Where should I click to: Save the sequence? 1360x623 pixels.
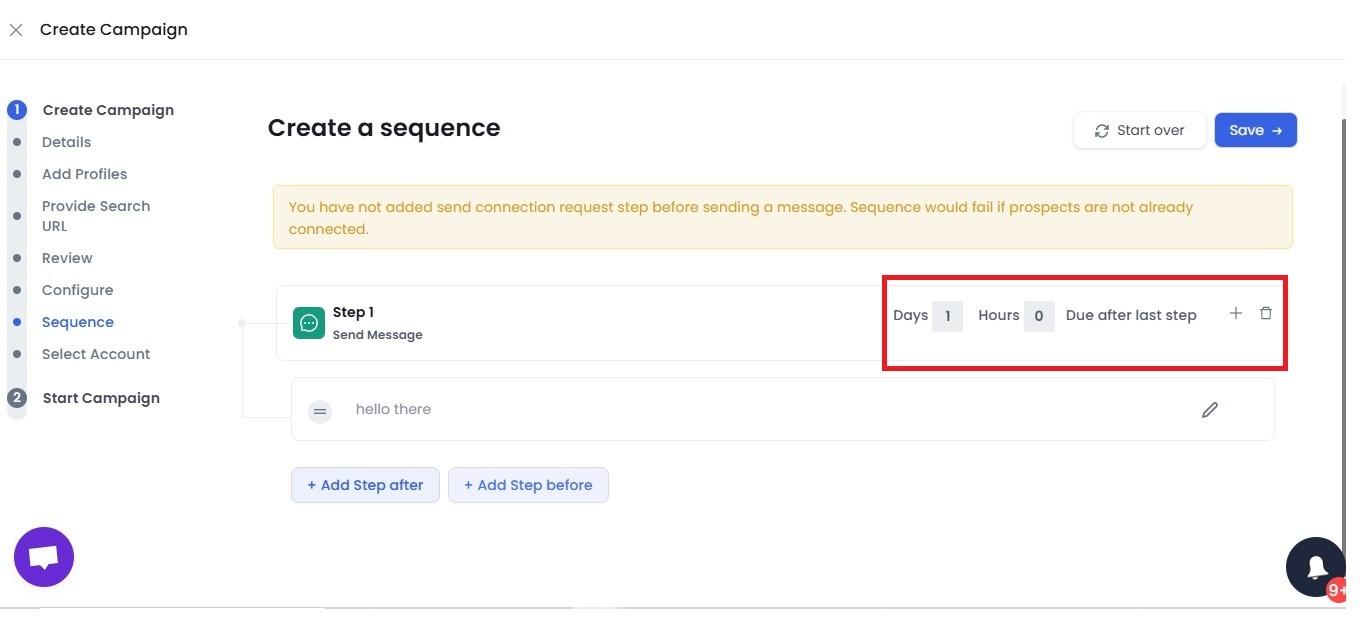pos(1255,130)
